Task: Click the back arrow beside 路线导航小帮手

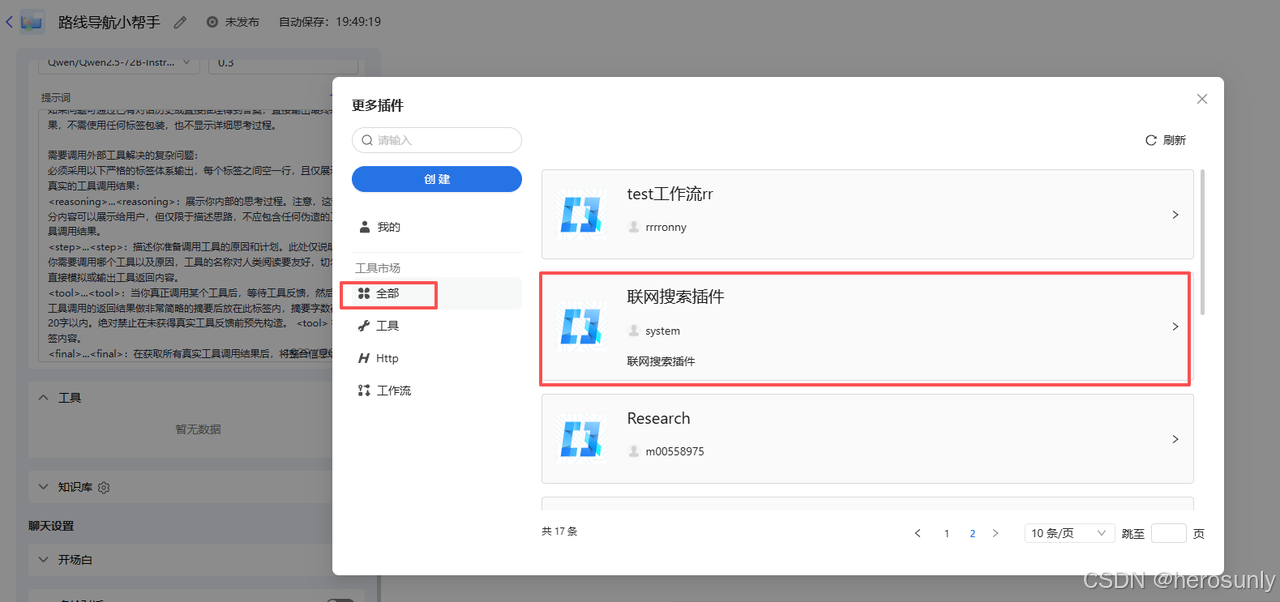Action: coord(10,20)
